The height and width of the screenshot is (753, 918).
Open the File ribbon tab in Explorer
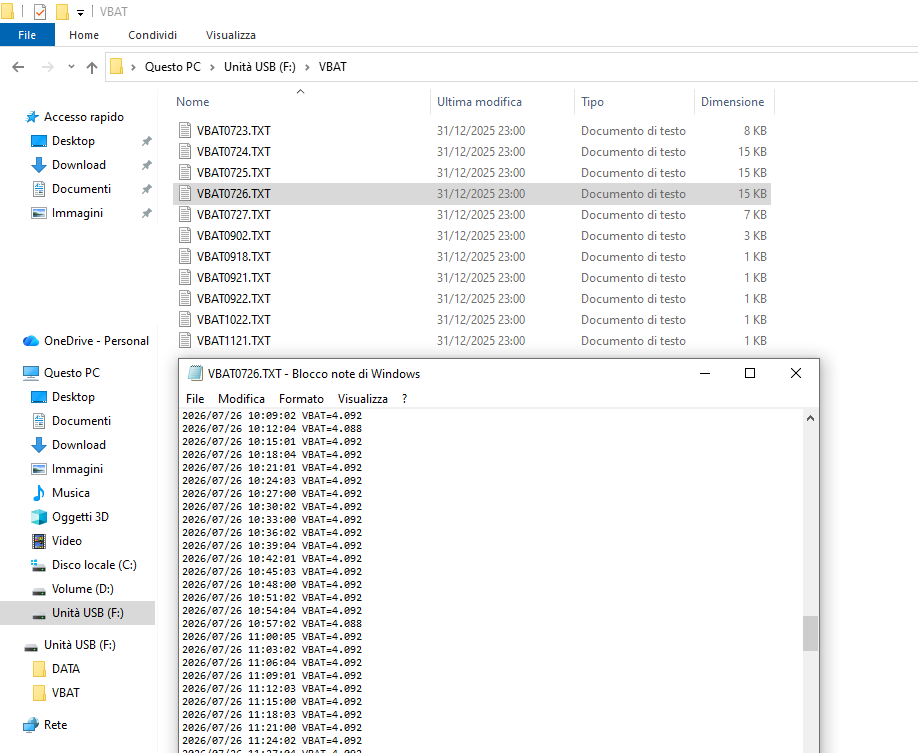tap(27, 35)
